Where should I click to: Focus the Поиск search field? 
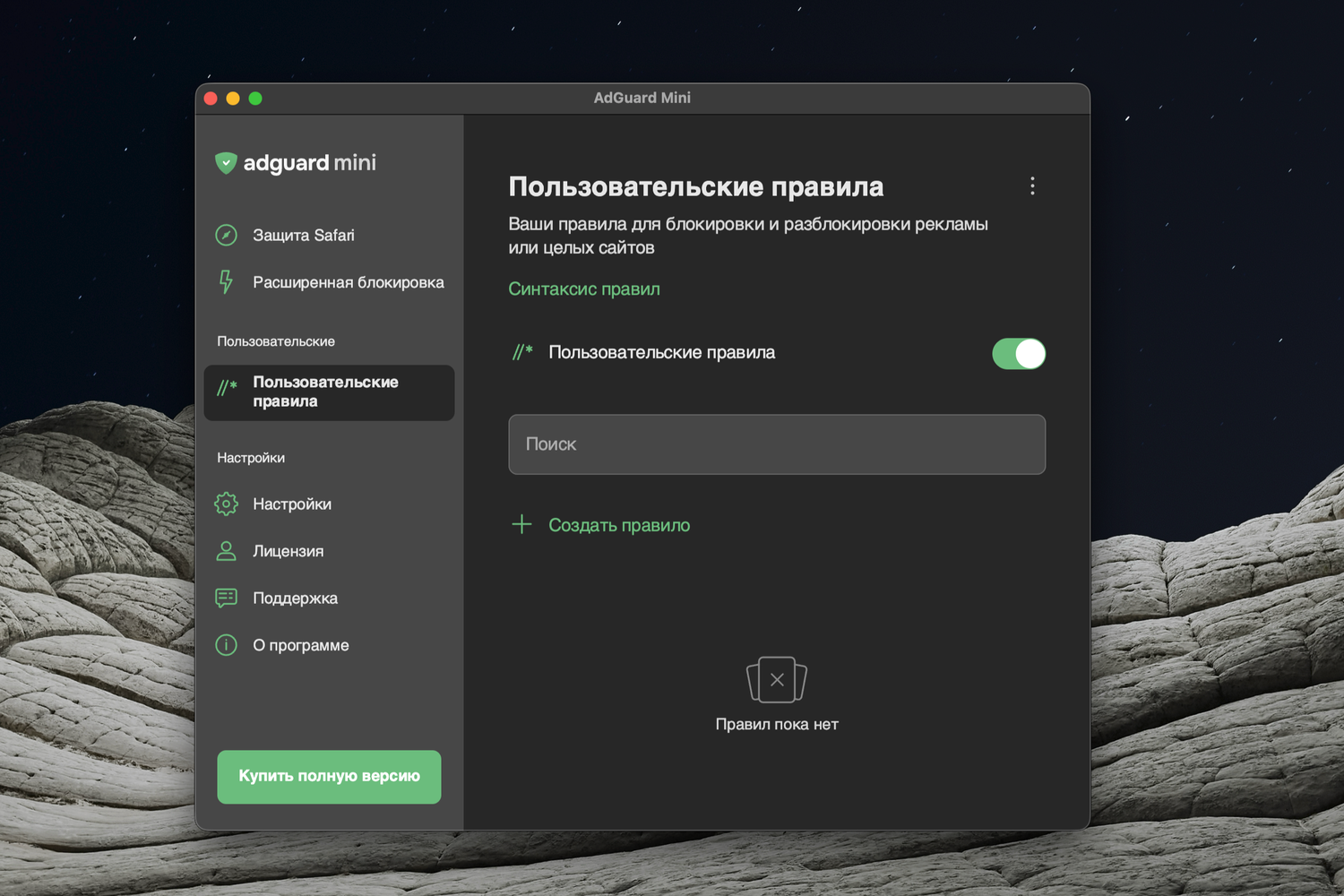click(x=777, y=444)
